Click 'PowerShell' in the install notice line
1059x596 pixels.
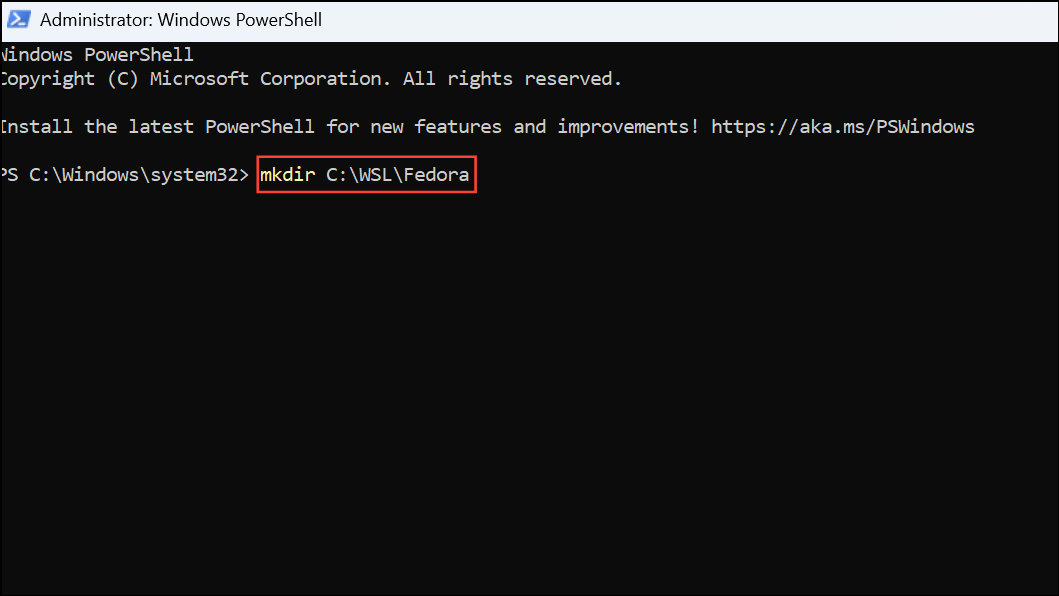point(260,126)
